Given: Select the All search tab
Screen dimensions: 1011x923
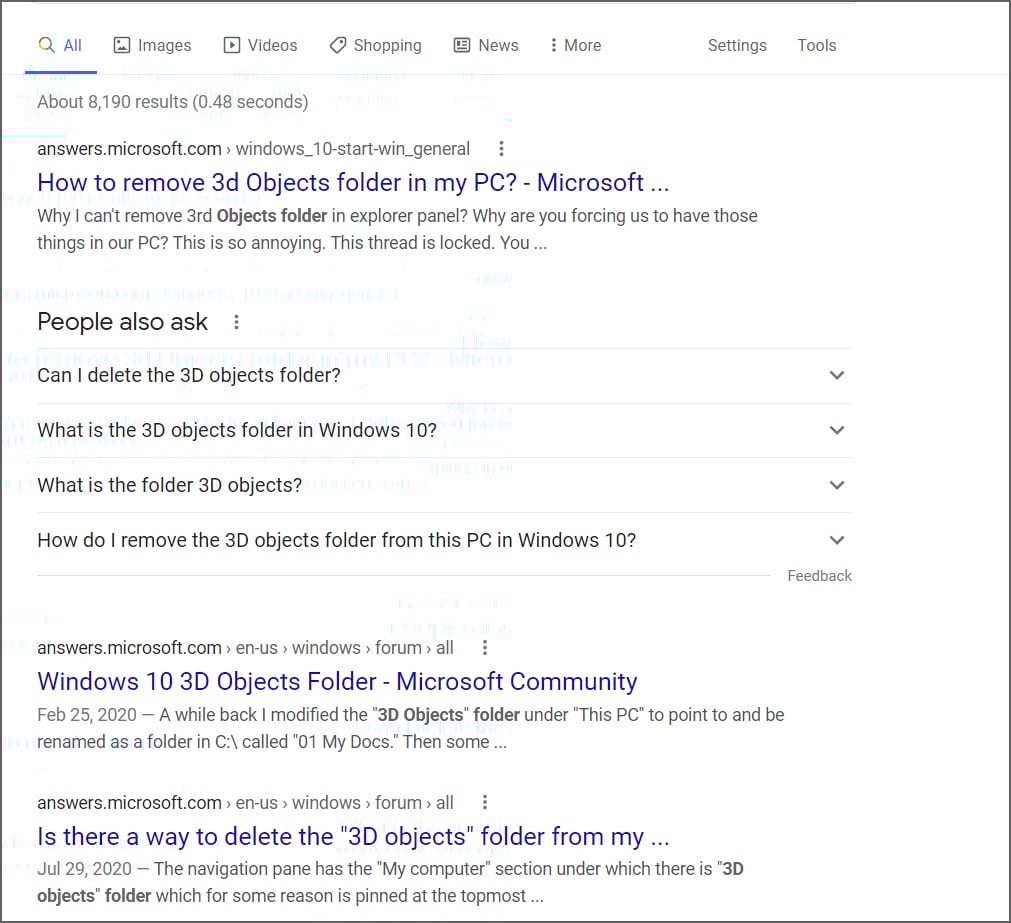Looking at the screenshot, I should click(60, 46).
